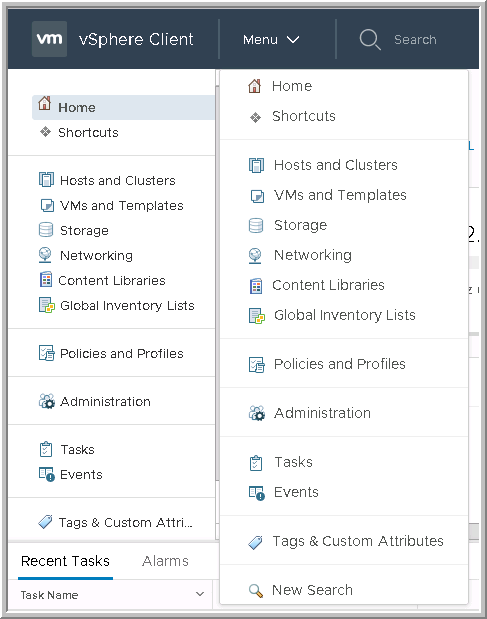Click Content Libraries icon in left sidebar
487x619 pixels.
point(46,279)
